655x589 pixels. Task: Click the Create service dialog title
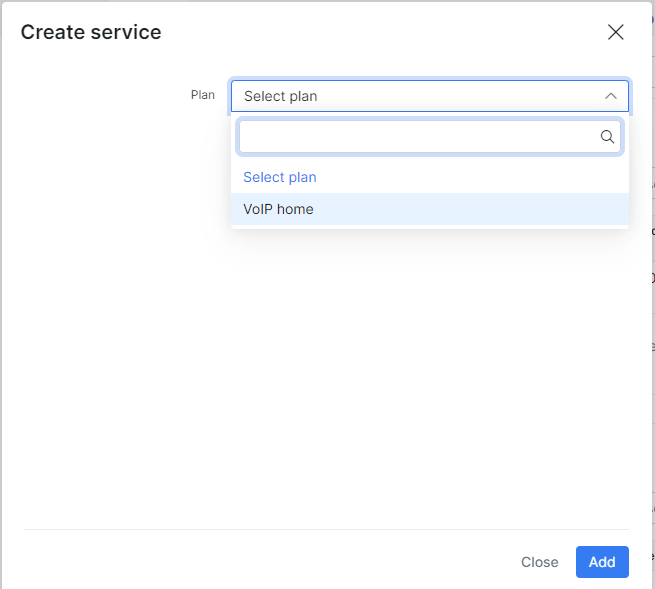(x=91, y=32)
